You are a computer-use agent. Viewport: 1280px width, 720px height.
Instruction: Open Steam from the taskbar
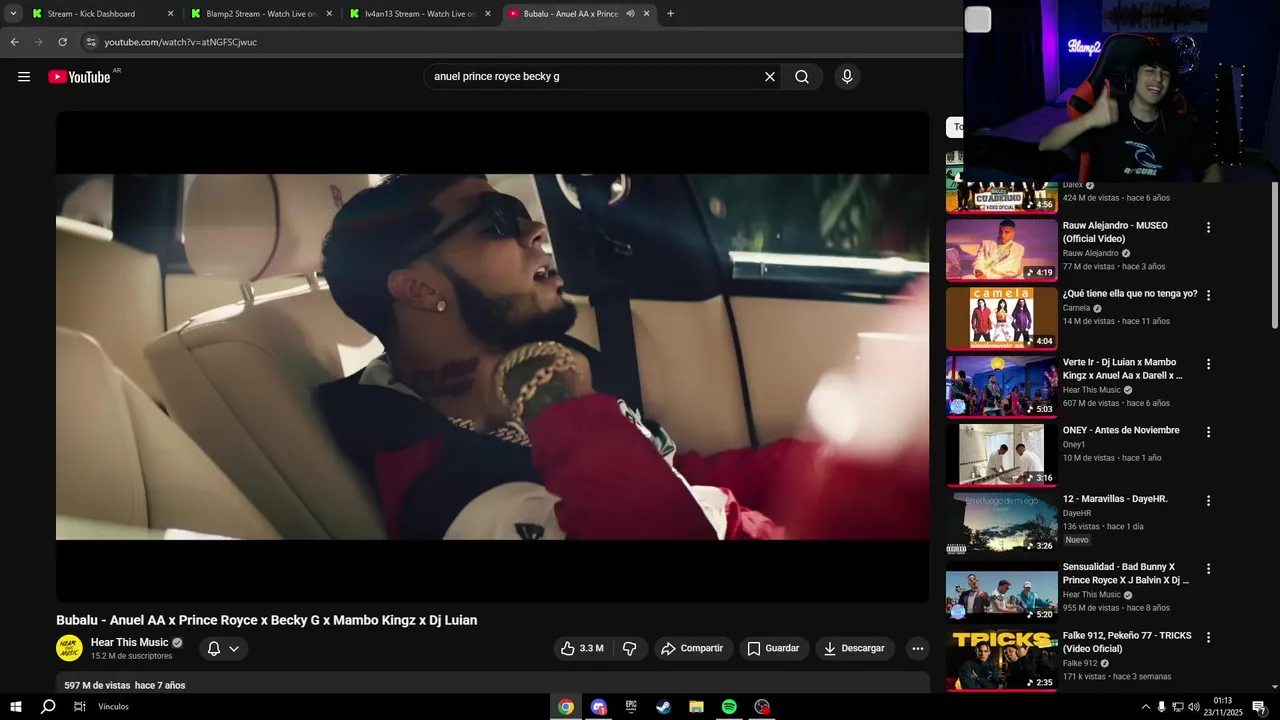pyautogui.click(x=664, y=707)
